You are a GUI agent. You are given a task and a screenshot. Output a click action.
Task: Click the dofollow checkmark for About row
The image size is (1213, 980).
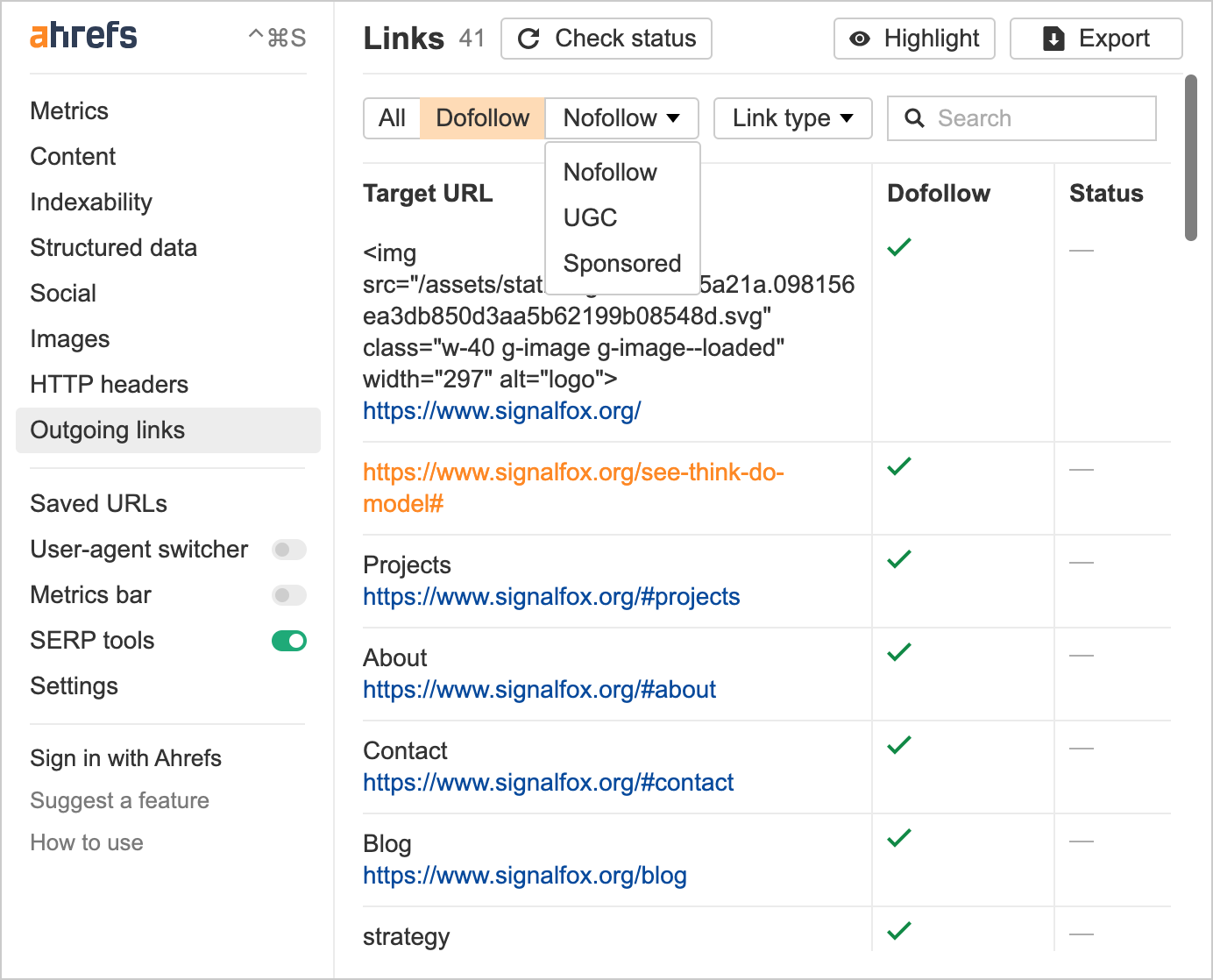tap(899, 652)
